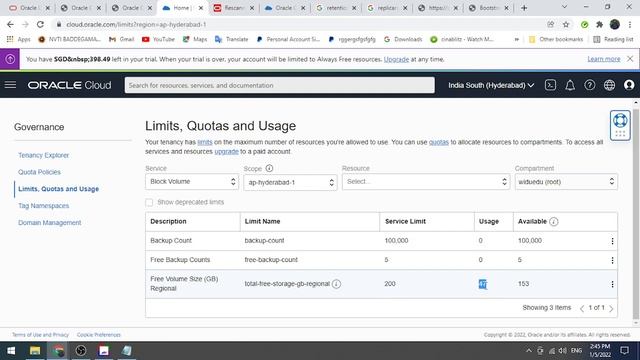Open Terms of Use and Privacy link
640x360 pixels.
click(x=40, y=335)
